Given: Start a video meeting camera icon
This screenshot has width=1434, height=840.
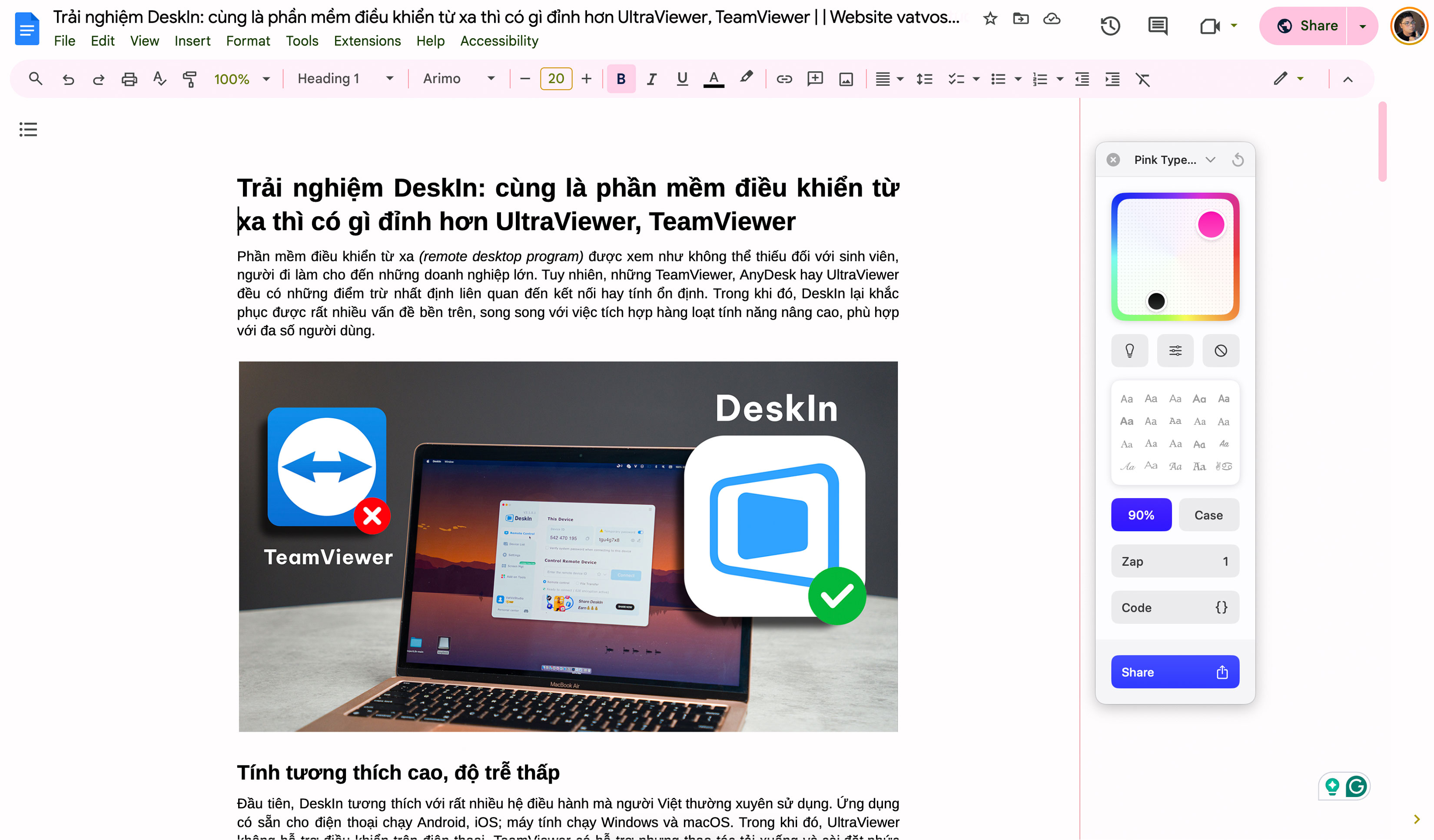Looking at the screenshot, I should pyautogui.click(x=1210, y=26).
